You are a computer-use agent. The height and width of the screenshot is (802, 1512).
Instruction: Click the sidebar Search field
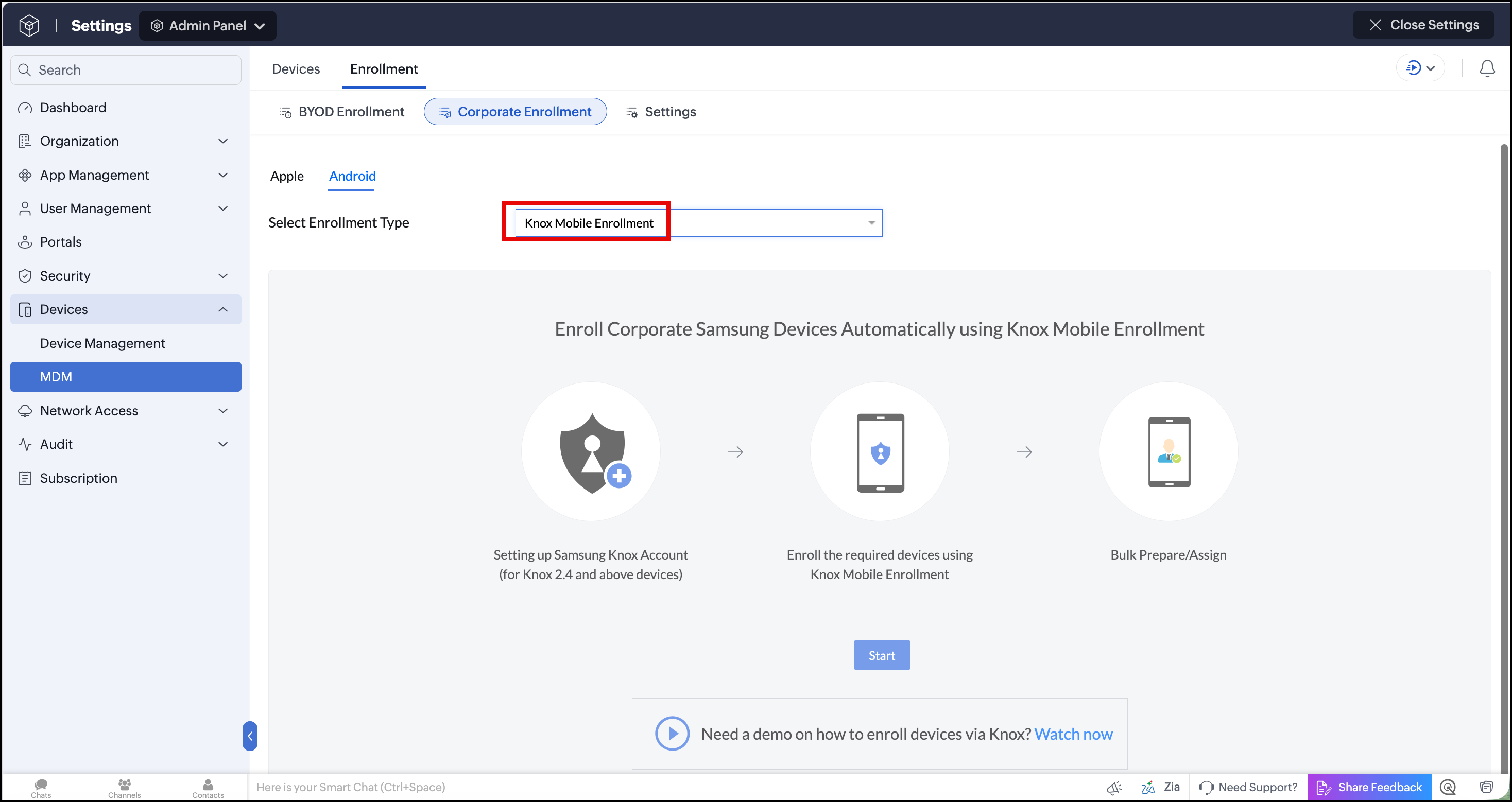[x=126, y=70]
